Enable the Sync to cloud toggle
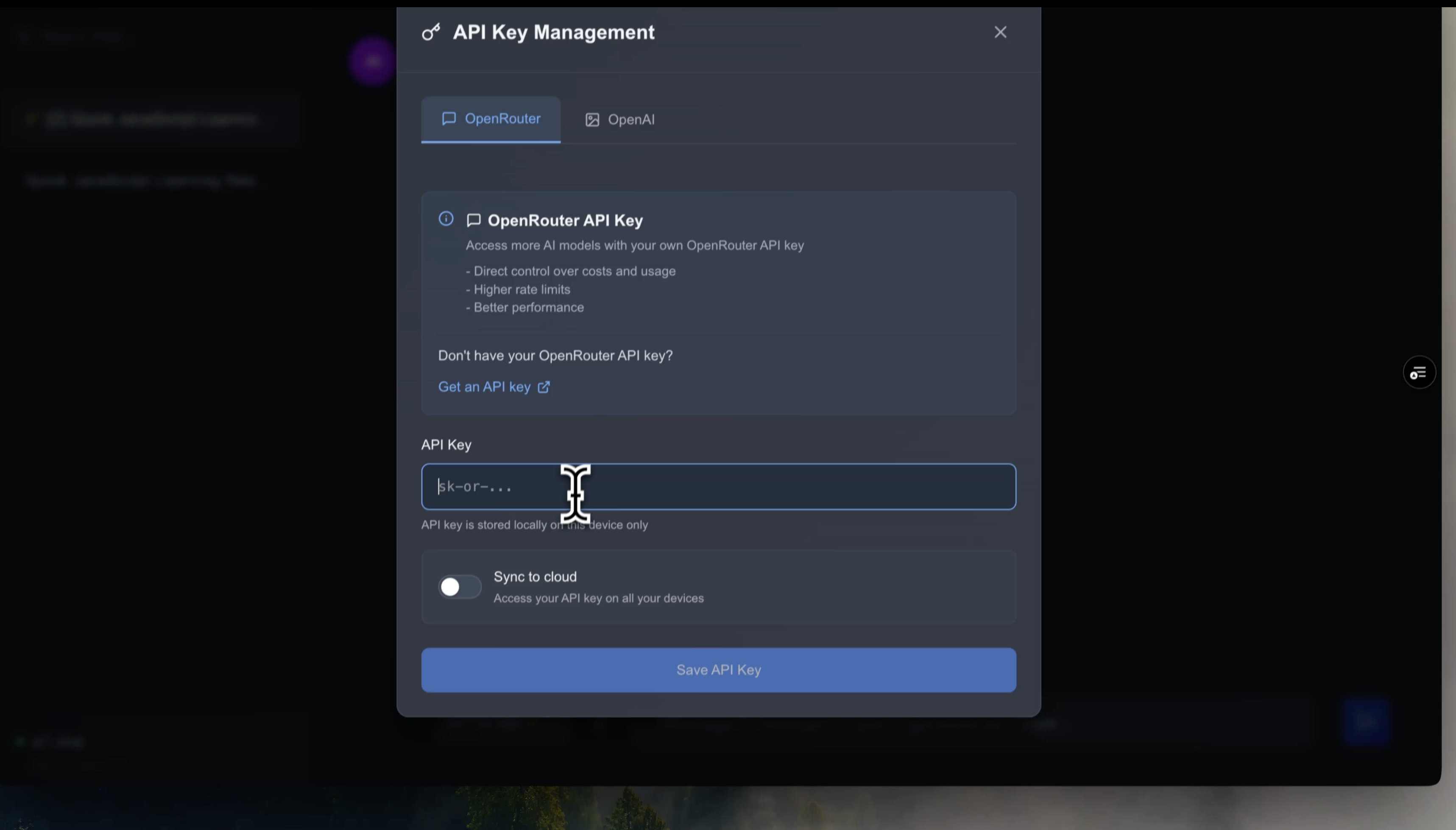The image size is (1456, 830). point(460,587)
